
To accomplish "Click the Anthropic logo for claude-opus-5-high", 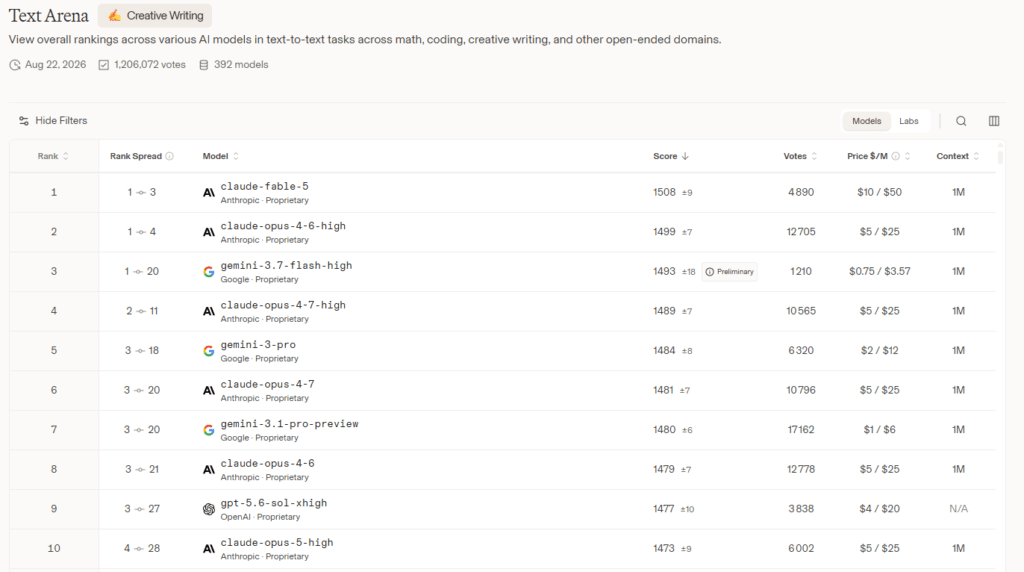I will pos(208,549).
